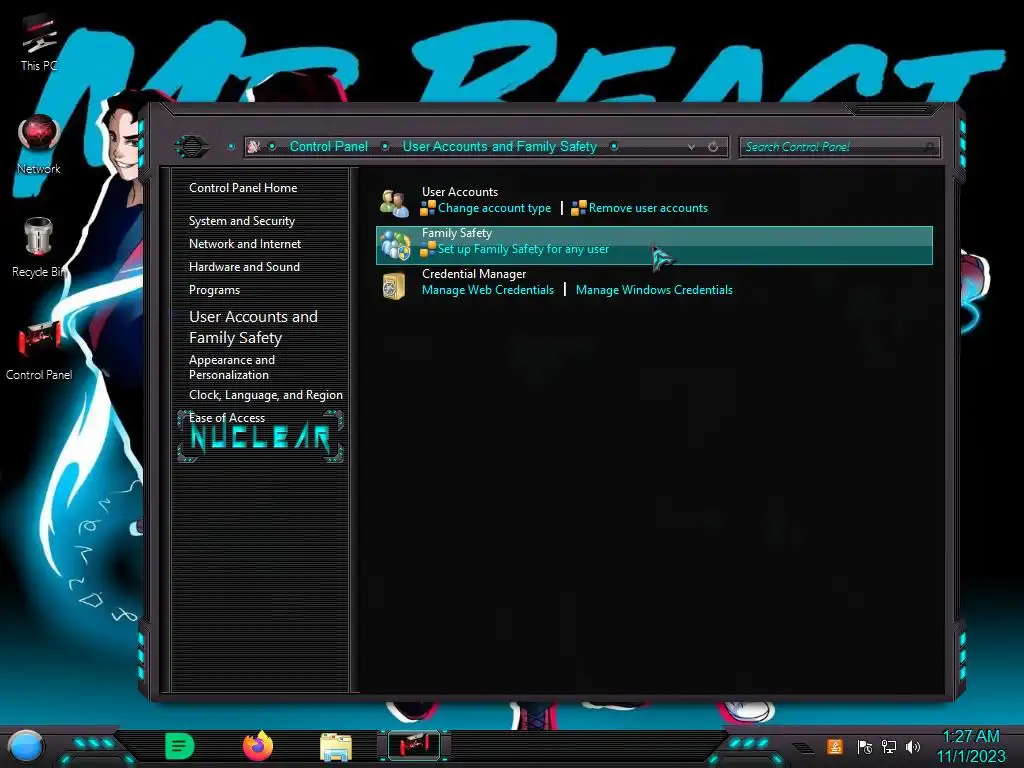This screenshot has height=768, width=1024.
Task: Click the search magnifier icon
Action: (x=929, y=147)
